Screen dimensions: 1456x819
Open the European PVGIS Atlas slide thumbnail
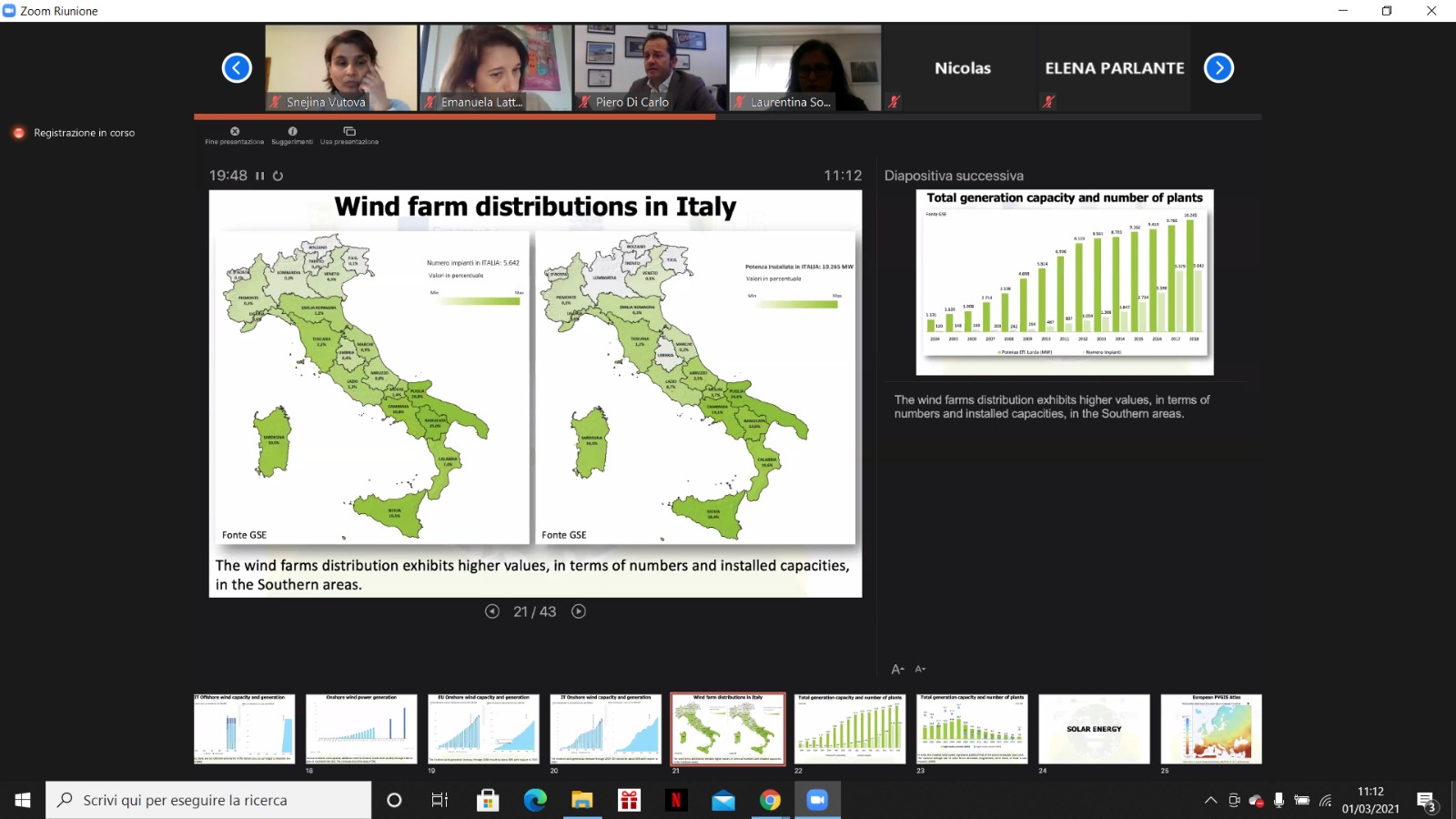(x=1216, y=729)
